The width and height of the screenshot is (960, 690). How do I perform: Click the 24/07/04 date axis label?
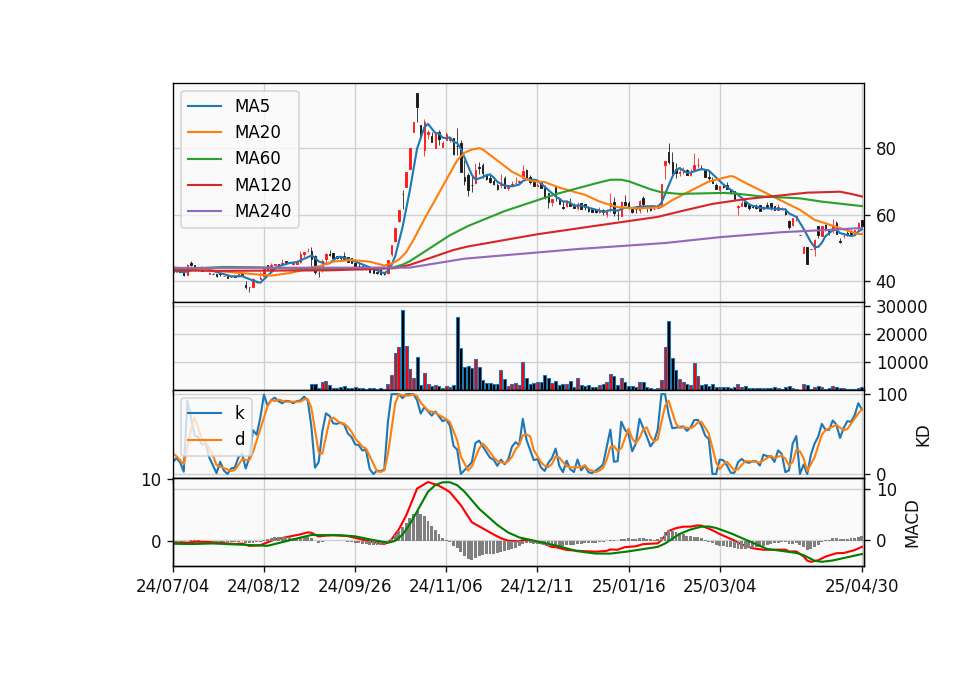pyautogui.click(x=173, y=587)
